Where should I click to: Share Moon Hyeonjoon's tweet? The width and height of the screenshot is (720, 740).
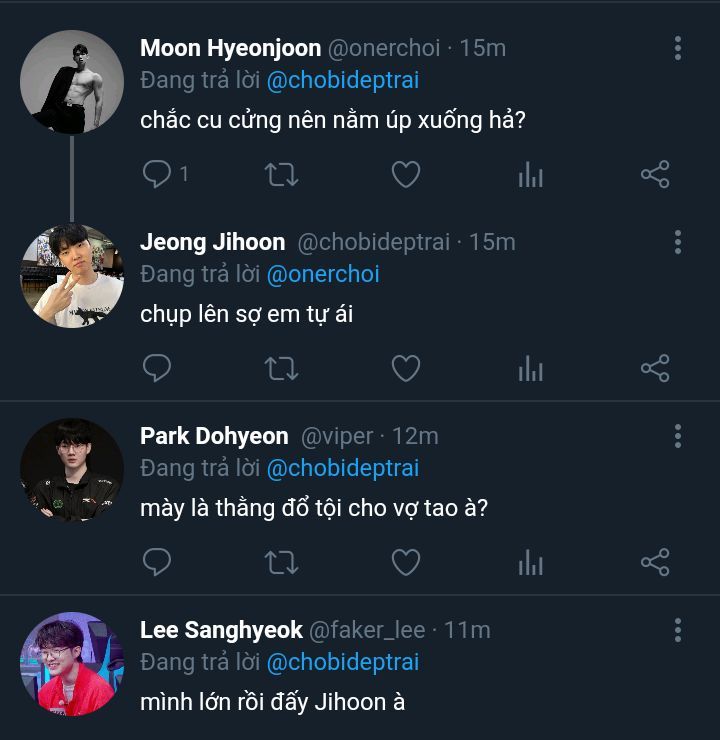654,175
